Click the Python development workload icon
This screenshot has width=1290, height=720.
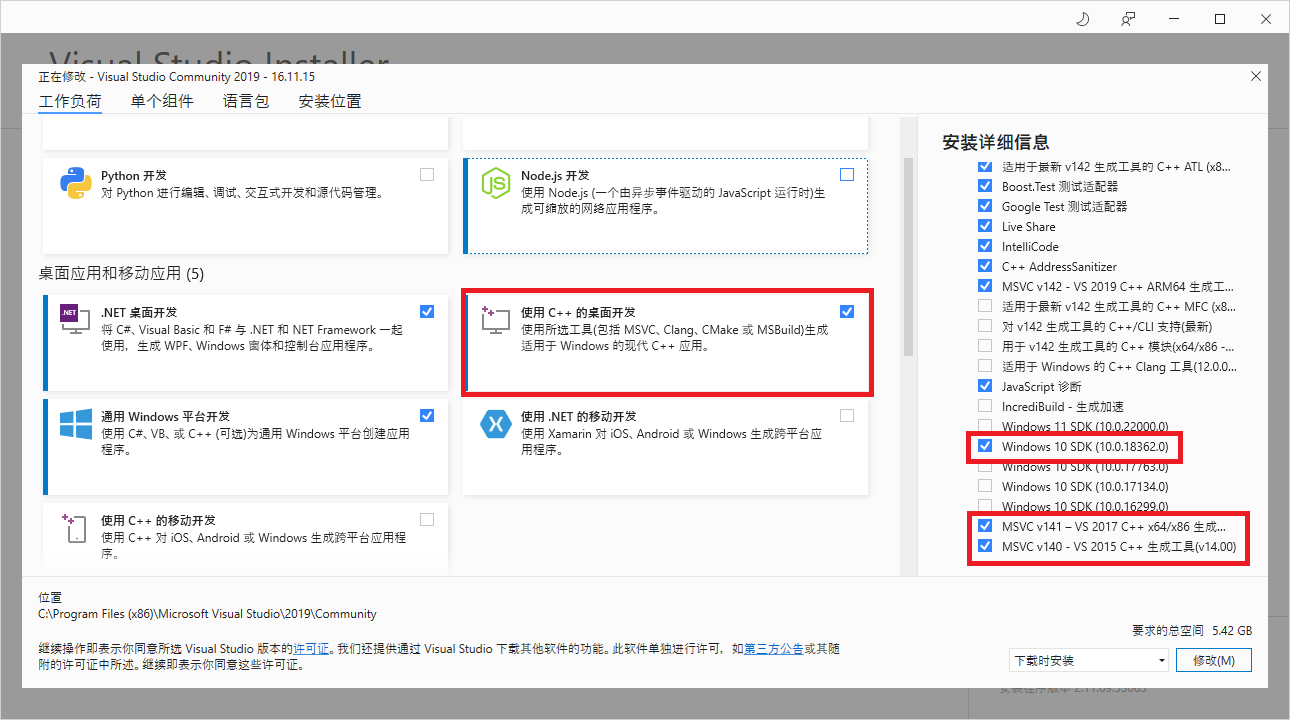(76, 184)
